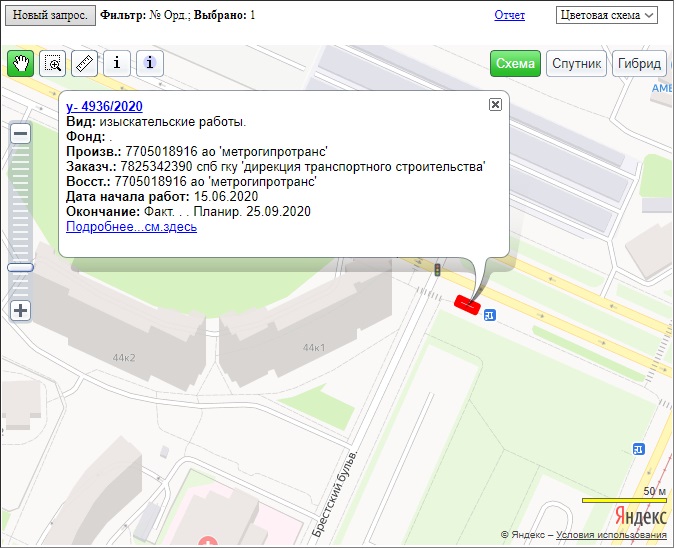Activate the zoom-to-area magnifier tool
676x549 pixels.
53,63
